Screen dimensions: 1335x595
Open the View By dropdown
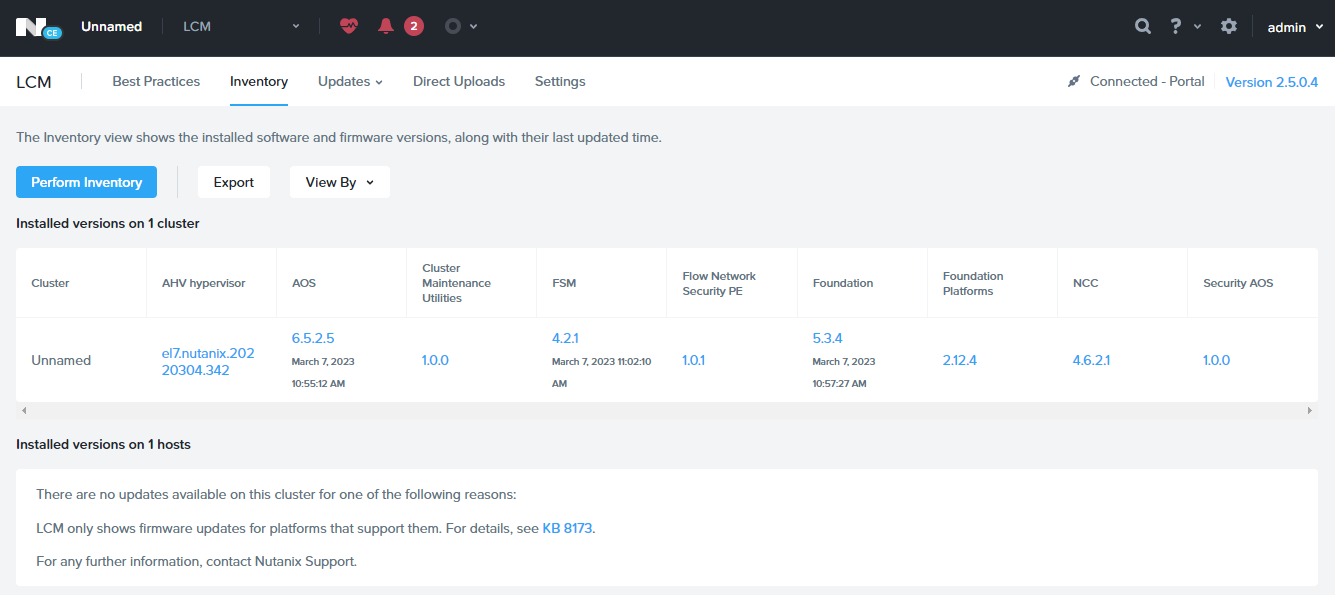340,182
